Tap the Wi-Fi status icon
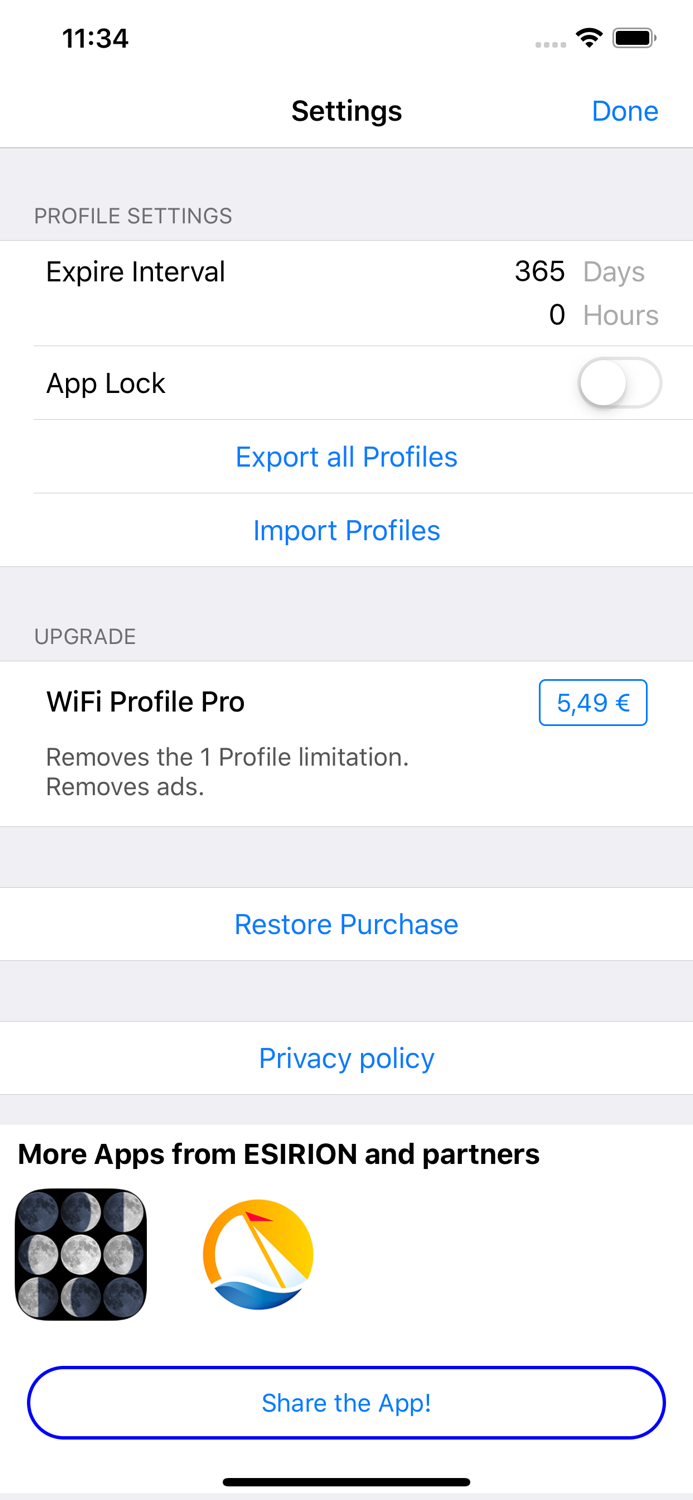 [x=588, y=36]
